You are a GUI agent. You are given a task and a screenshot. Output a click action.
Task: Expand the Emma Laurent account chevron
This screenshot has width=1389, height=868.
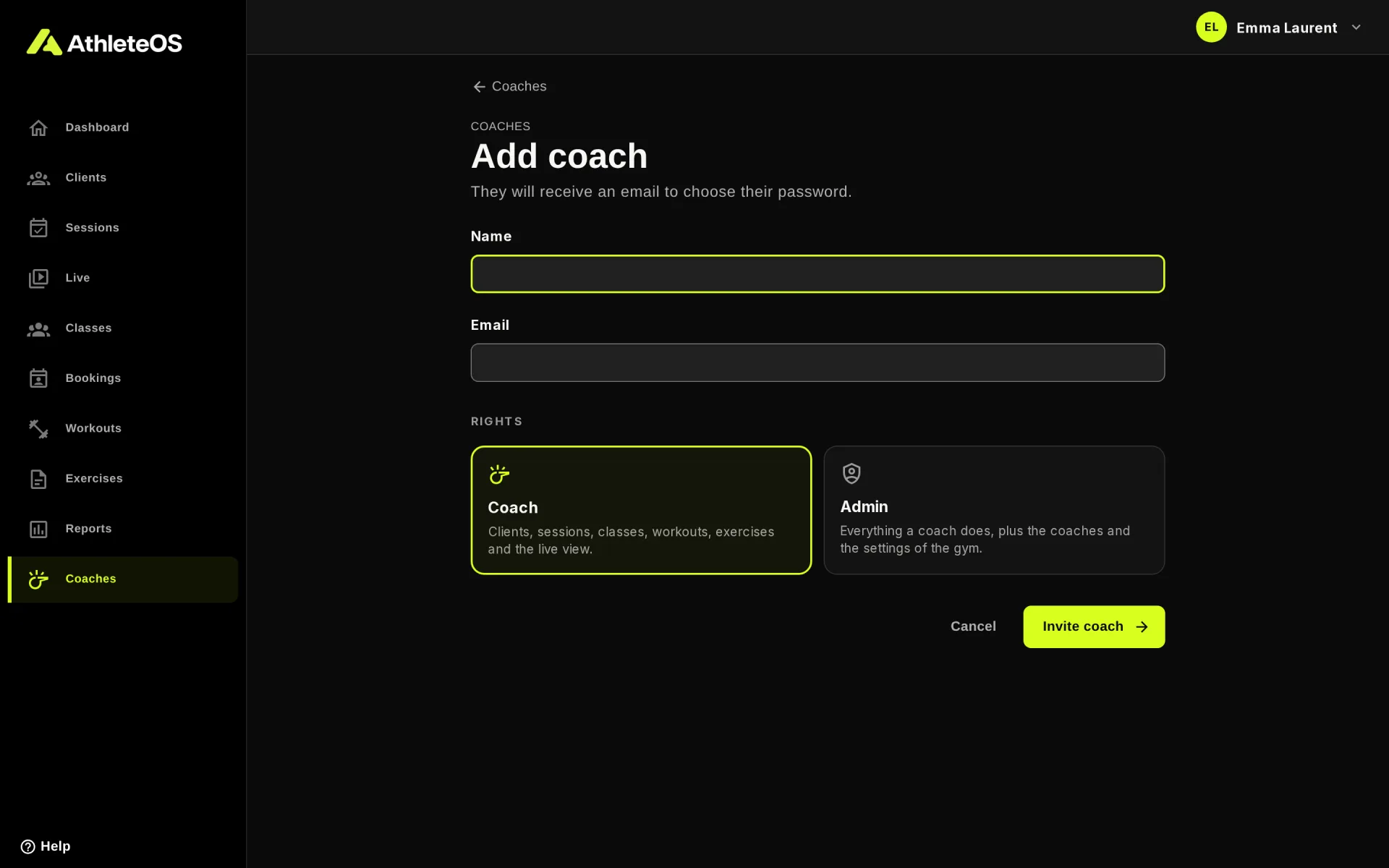tap(1356, 27)
